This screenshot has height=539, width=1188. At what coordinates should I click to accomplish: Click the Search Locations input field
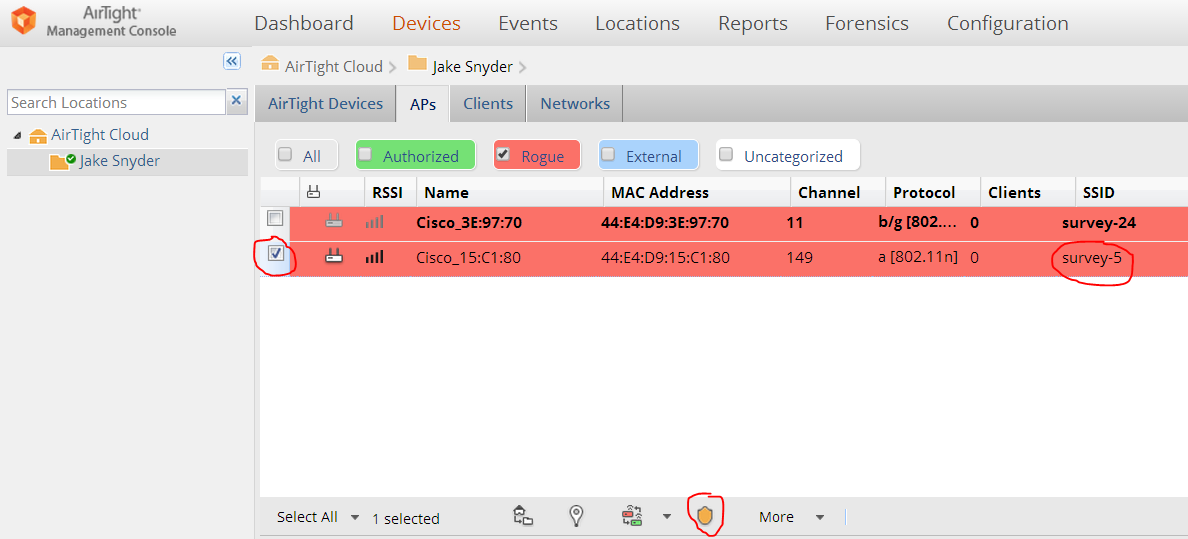tap(115, 102)
